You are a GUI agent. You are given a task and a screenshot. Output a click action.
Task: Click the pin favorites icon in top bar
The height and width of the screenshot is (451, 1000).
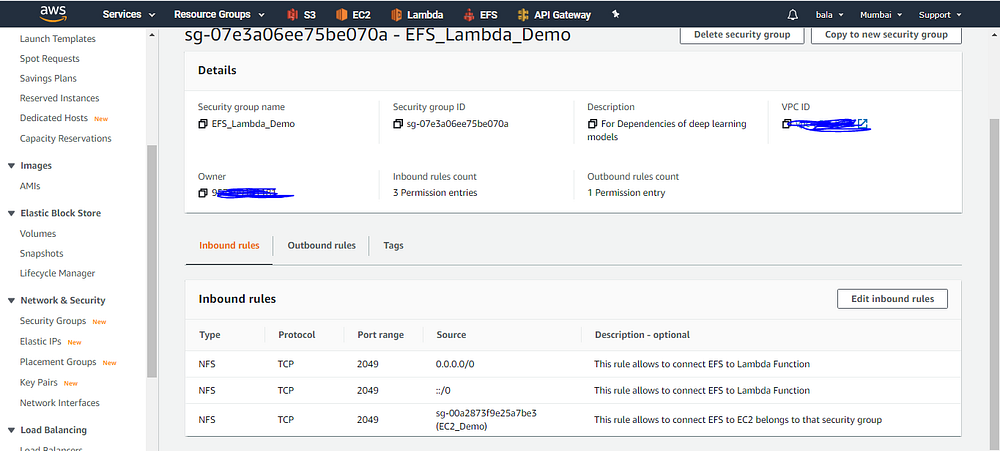pyautogui.click(x=615, y=14)
